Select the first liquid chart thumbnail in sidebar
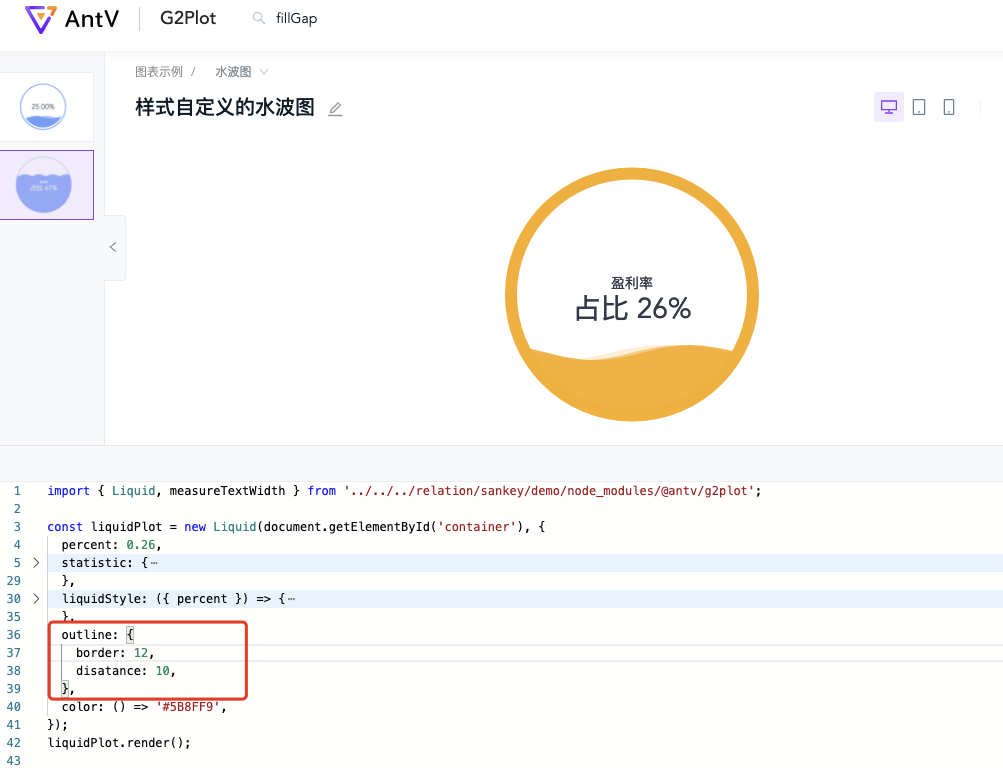This screenshot has width=1003, height=768. point(45,105)
